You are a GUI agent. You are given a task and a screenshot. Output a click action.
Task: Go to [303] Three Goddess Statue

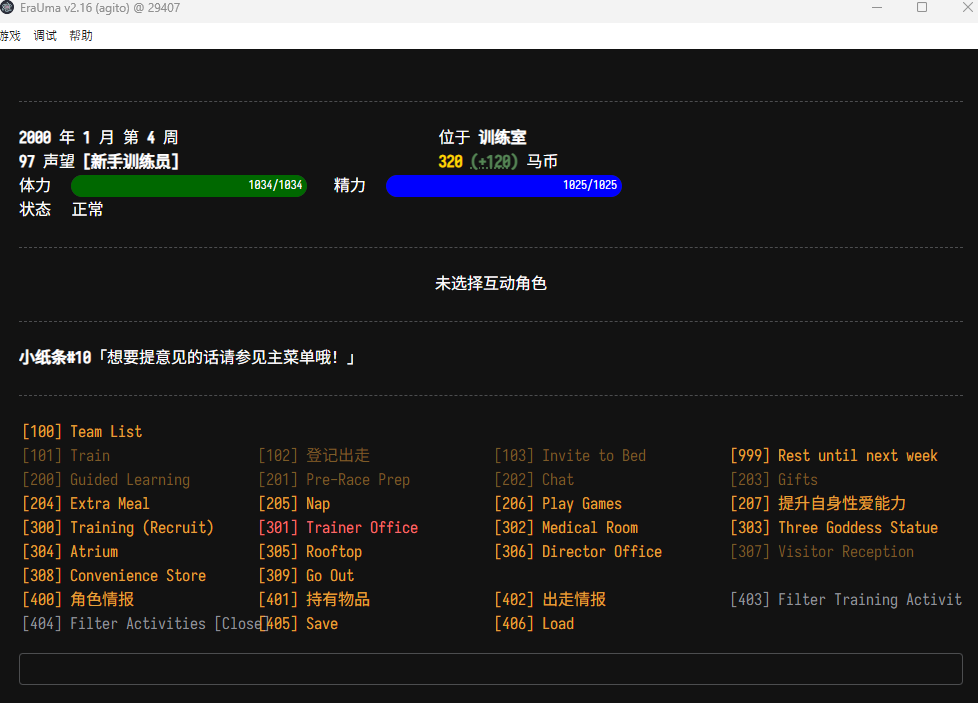coord(834,528)
